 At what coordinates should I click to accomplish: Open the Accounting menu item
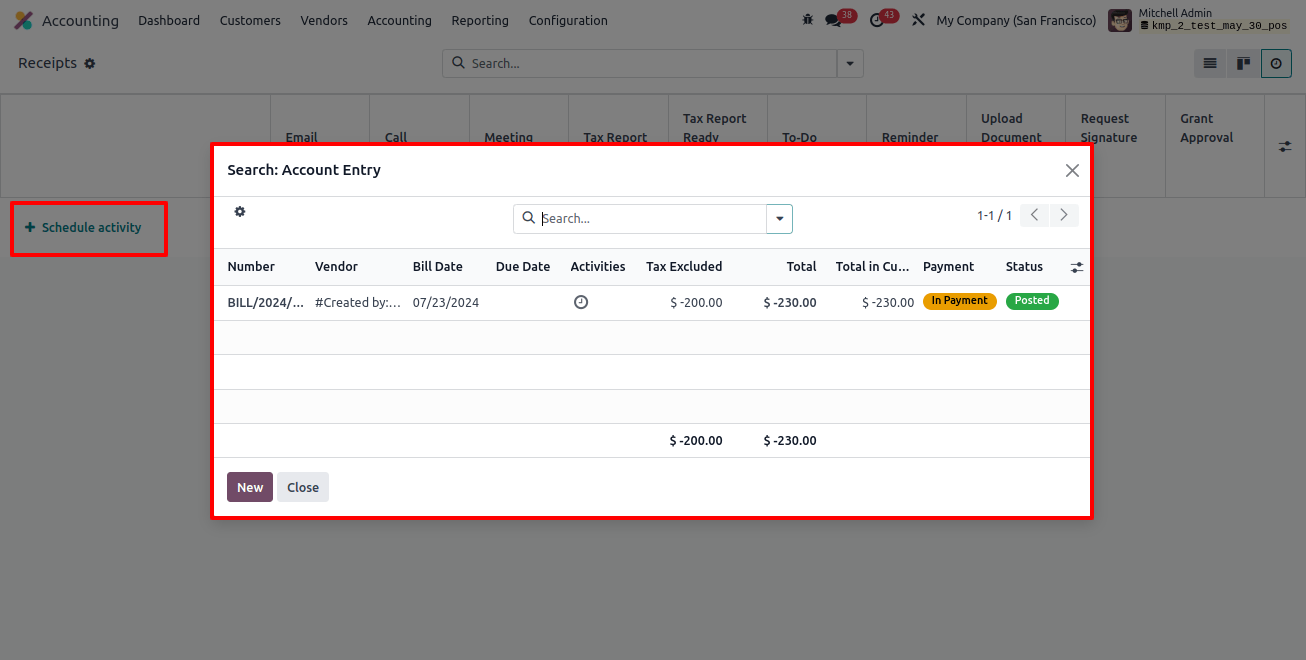(x=399, y=20)
